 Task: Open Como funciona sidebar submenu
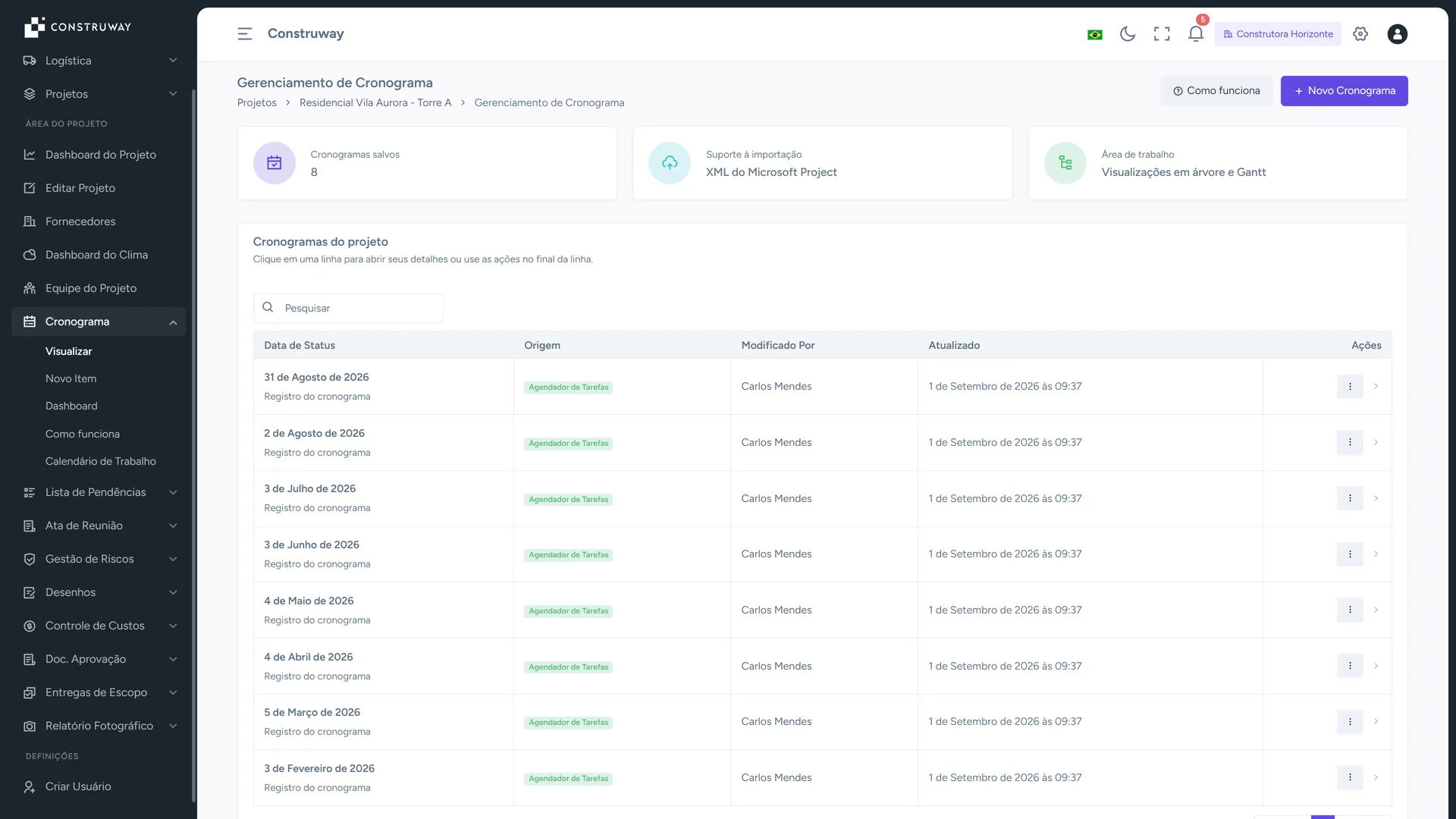click(83, 434)
